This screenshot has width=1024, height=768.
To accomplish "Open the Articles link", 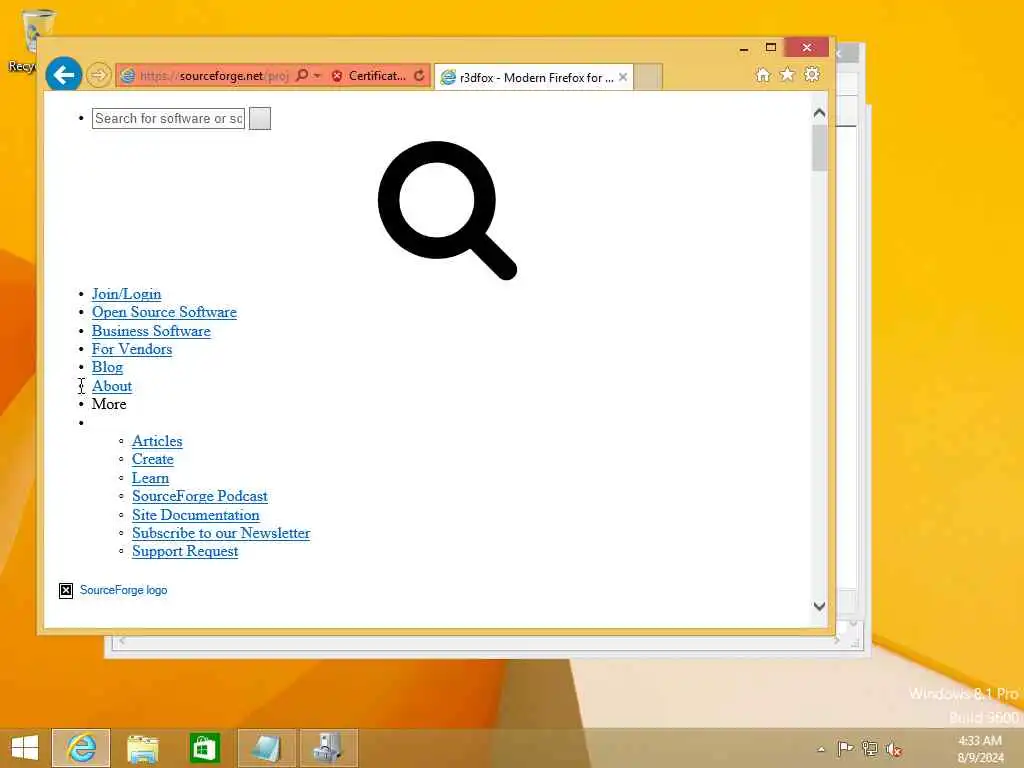I will pyautogui.click(x=157, y=441).
